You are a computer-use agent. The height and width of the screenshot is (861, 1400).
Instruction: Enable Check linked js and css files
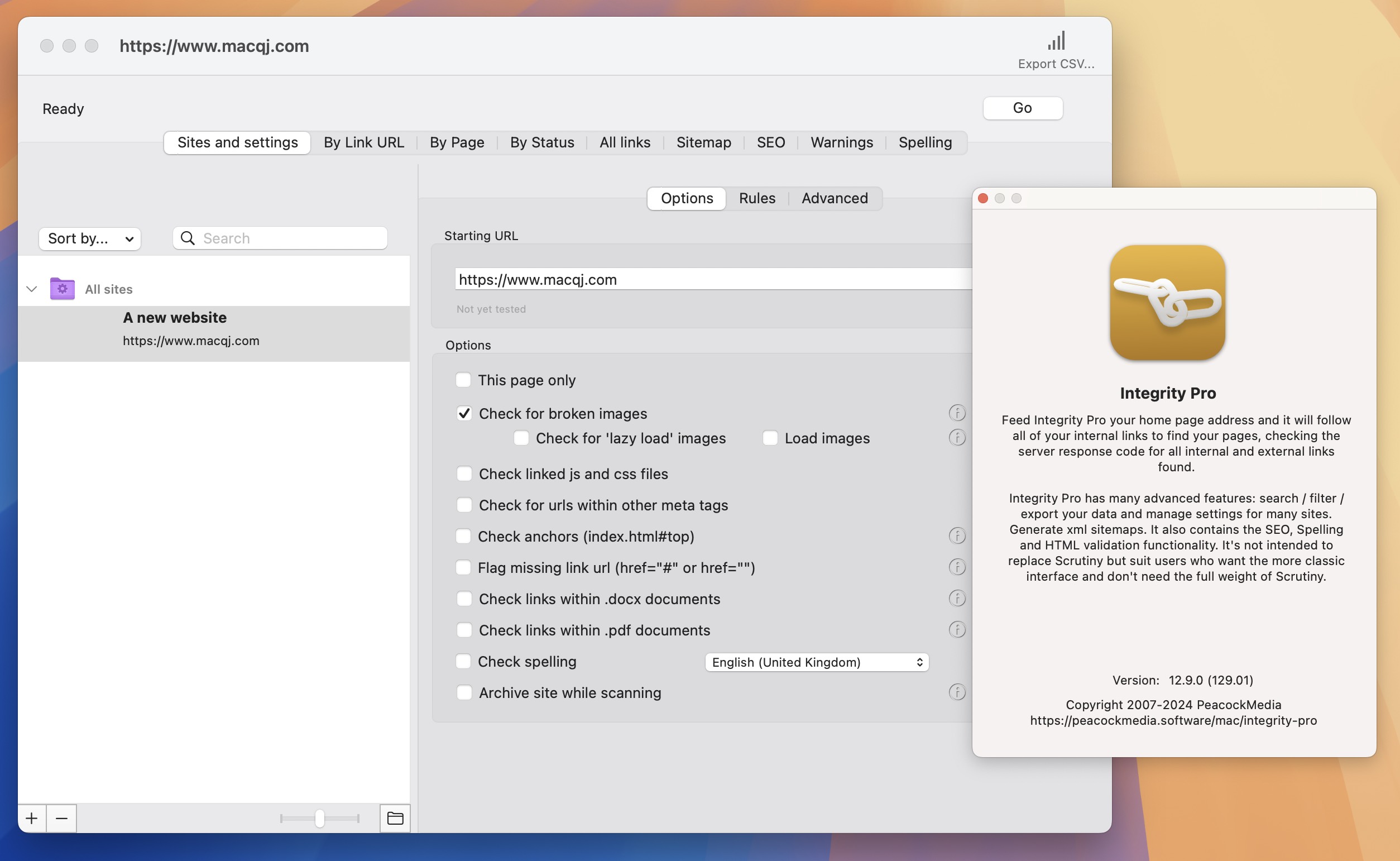pos(464,474)
